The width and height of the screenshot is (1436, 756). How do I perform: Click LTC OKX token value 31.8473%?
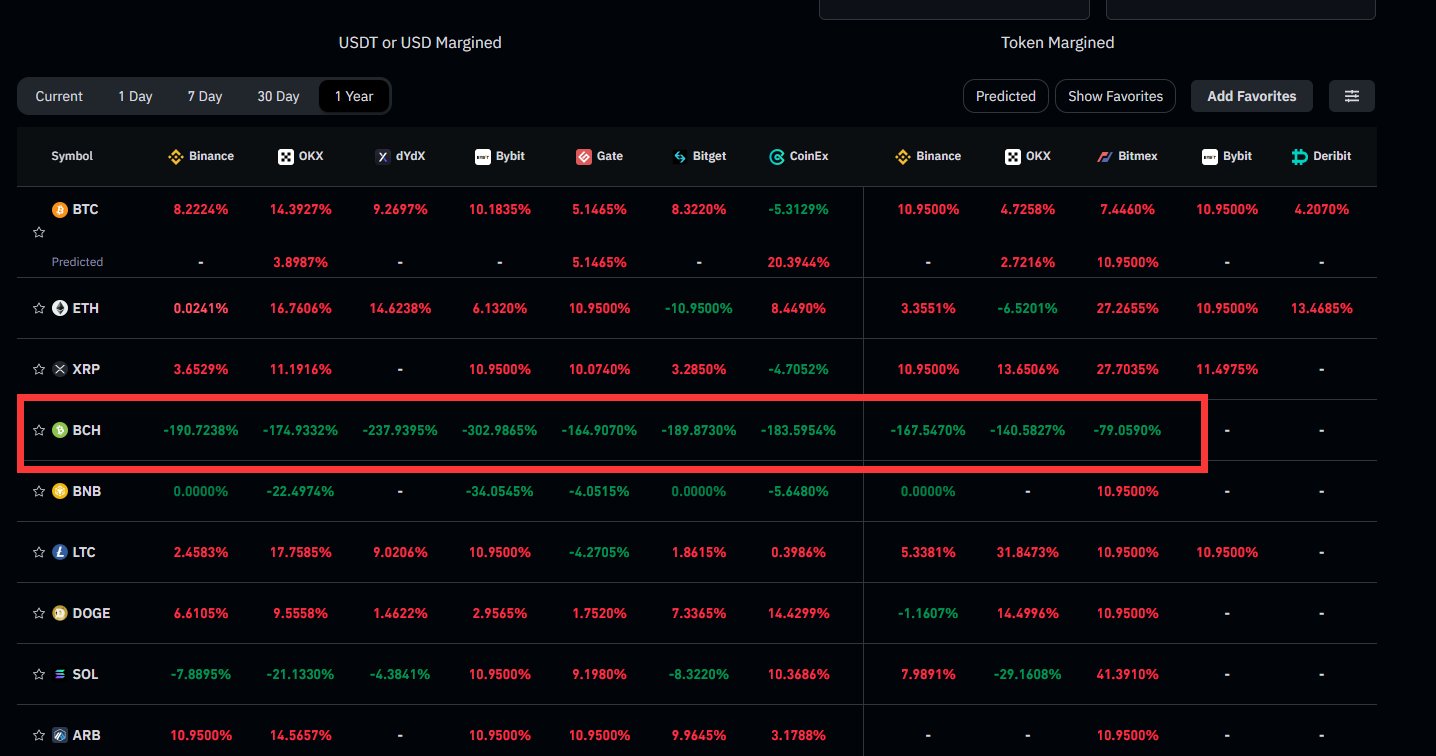pos(1028,552)
